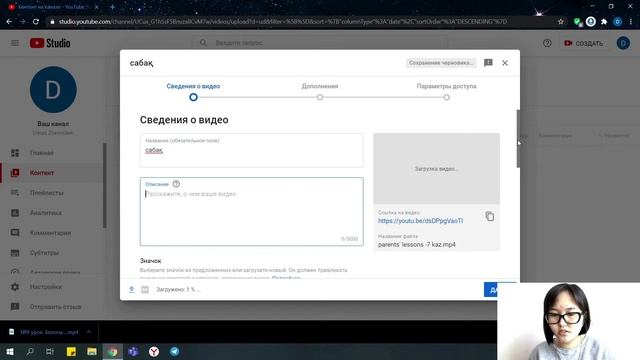
Task: Open Telegram from taskbar
Action: [174, 351]
